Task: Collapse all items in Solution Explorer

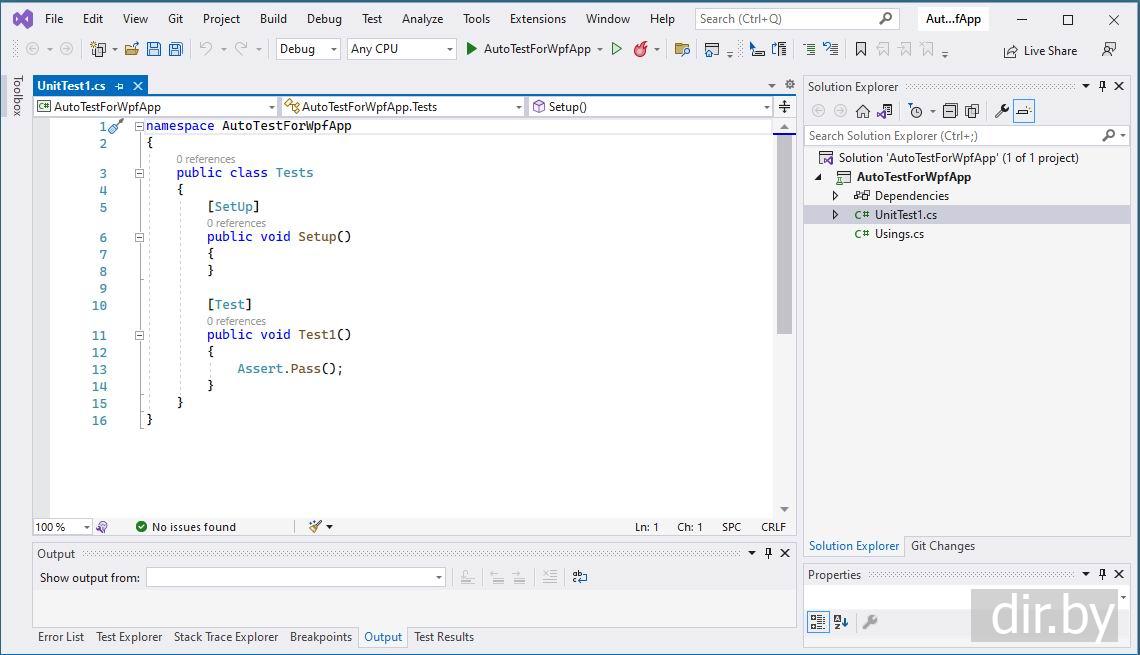Action: pyautogui.click(x=950, y=111)
